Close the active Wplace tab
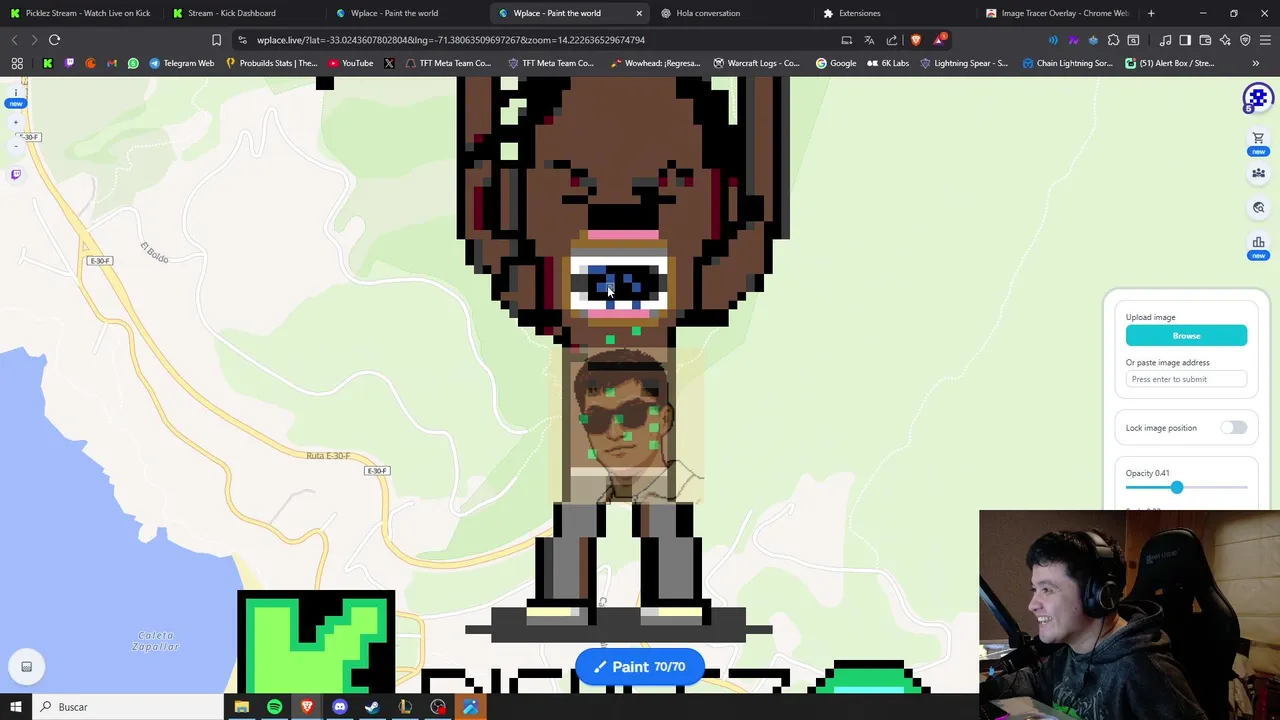The image size is (1280, 720). (639, 13)
